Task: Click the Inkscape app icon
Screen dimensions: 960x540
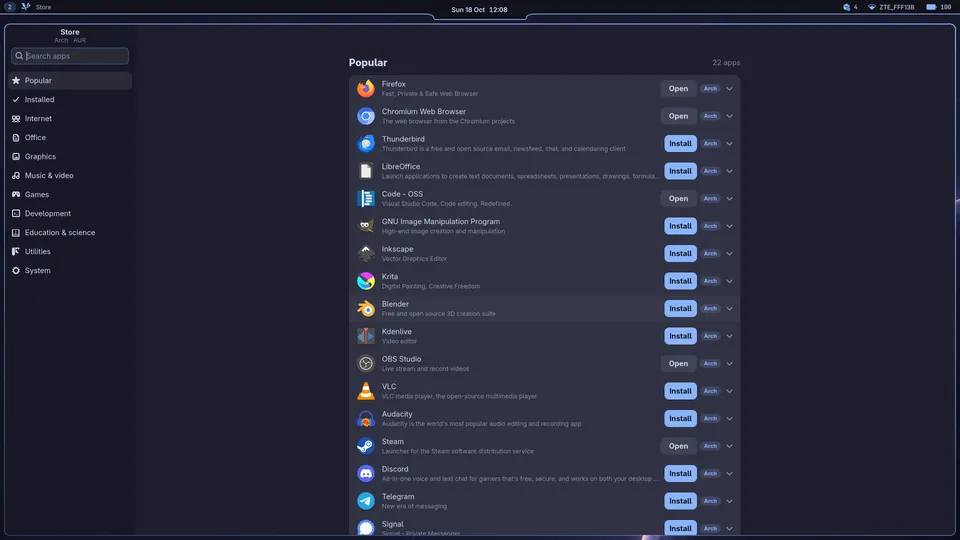Action: coord(366,253)
